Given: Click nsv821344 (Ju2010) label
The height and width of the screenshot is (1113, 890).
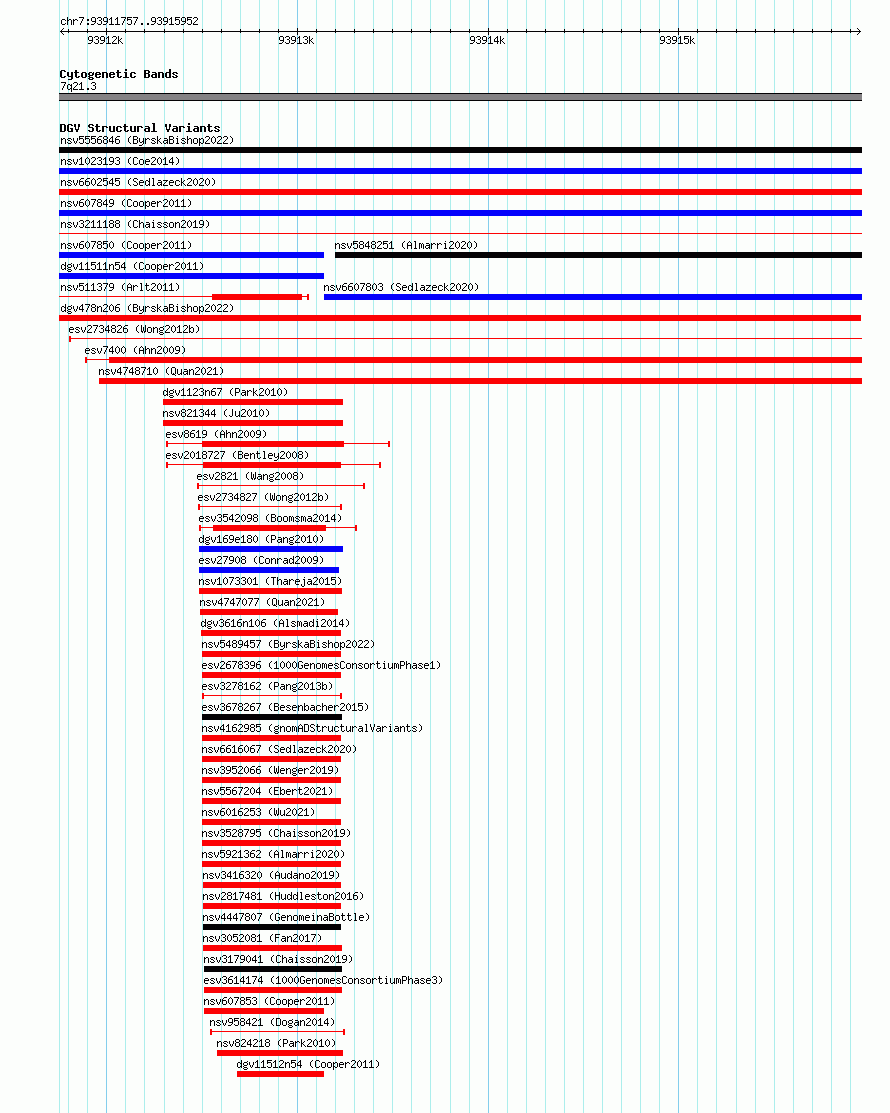Looking at the screenshot, I should click(216, 413).
